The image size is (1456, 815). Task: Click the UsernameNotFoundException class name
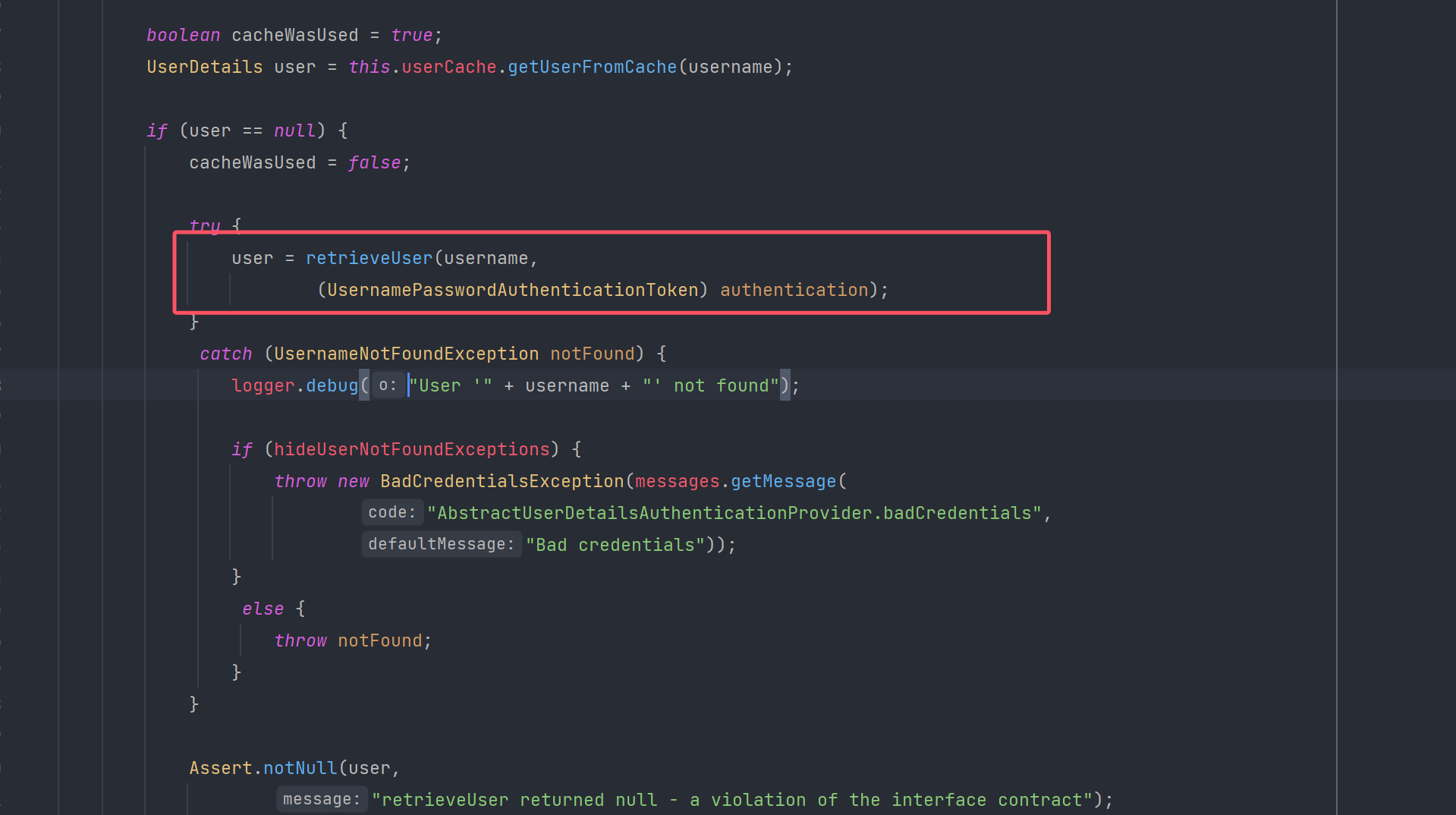[406, 354]
